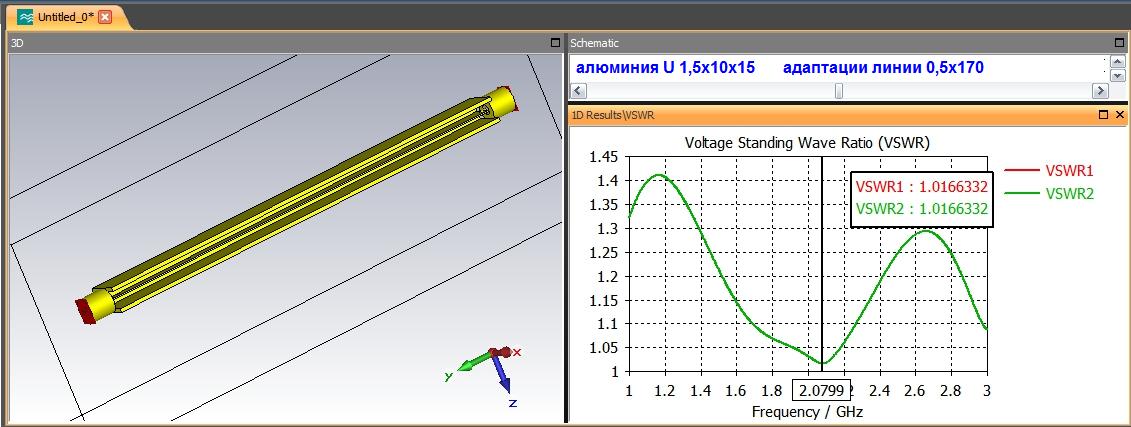Click Schematic horizontal scrollbar left arrow
This screenshot has width=1131, height=427.
578,91
